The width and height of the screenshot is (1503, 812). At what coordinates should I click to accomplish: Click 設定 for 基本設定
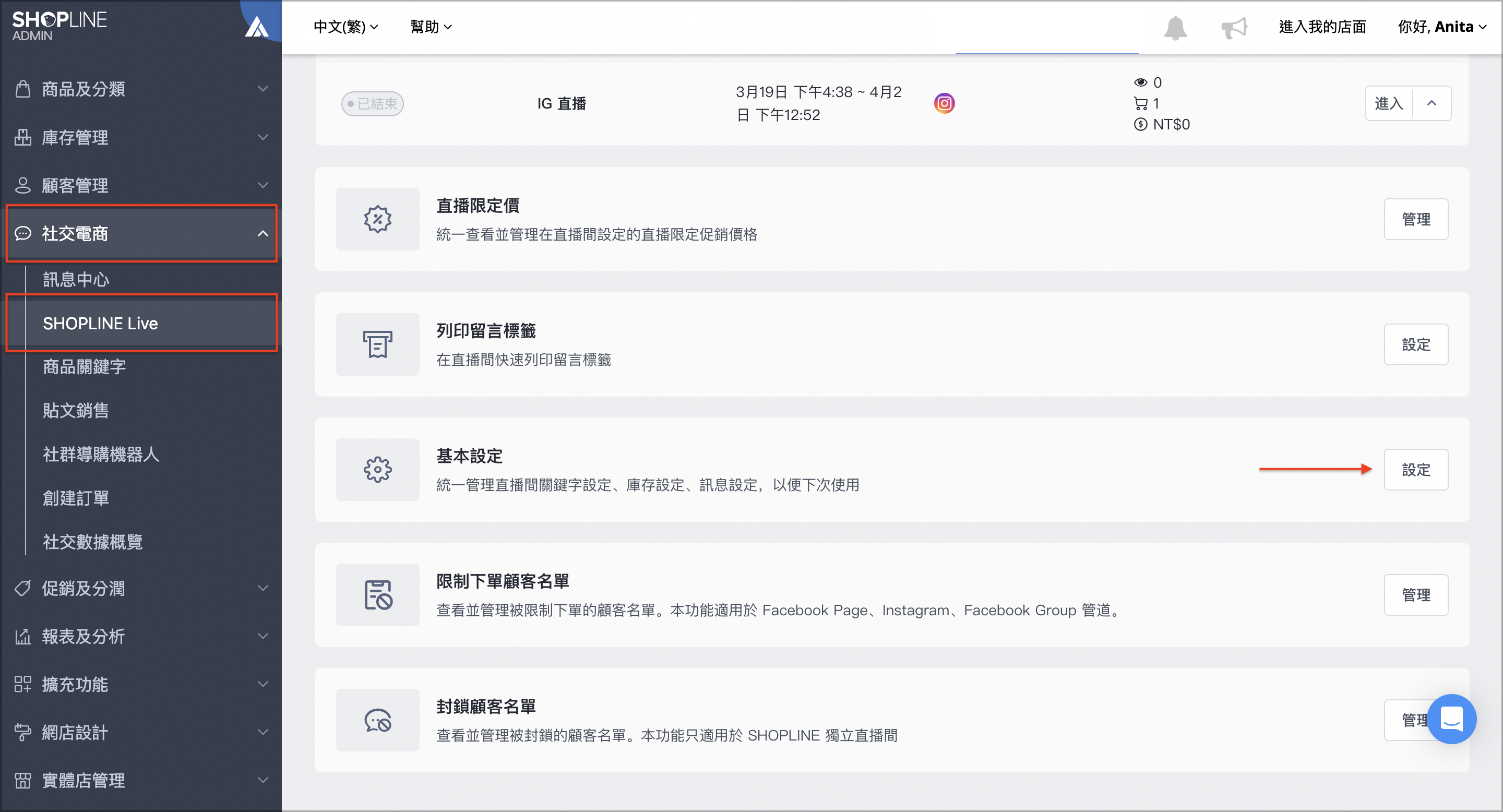[1416, 470]
